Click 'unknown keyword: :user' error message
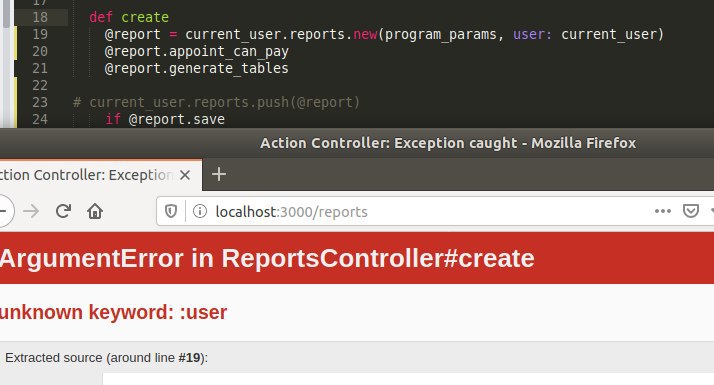714x385 pixels. tap(113, 313)
